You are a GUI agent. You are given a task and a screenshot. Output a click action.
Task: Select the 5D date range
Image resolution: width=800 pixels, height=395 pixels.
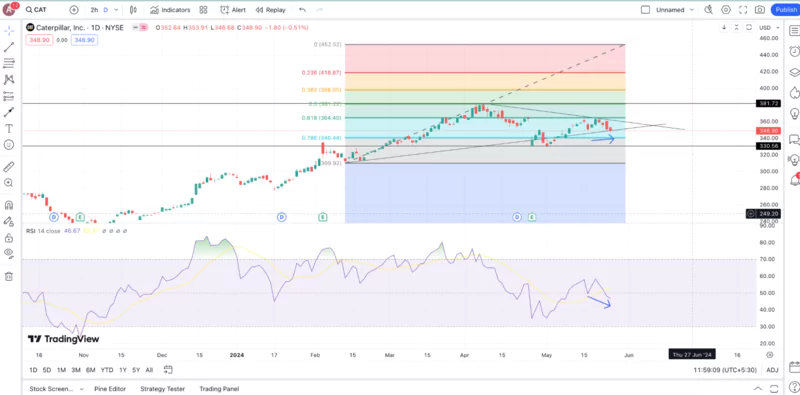pos(47,370)
